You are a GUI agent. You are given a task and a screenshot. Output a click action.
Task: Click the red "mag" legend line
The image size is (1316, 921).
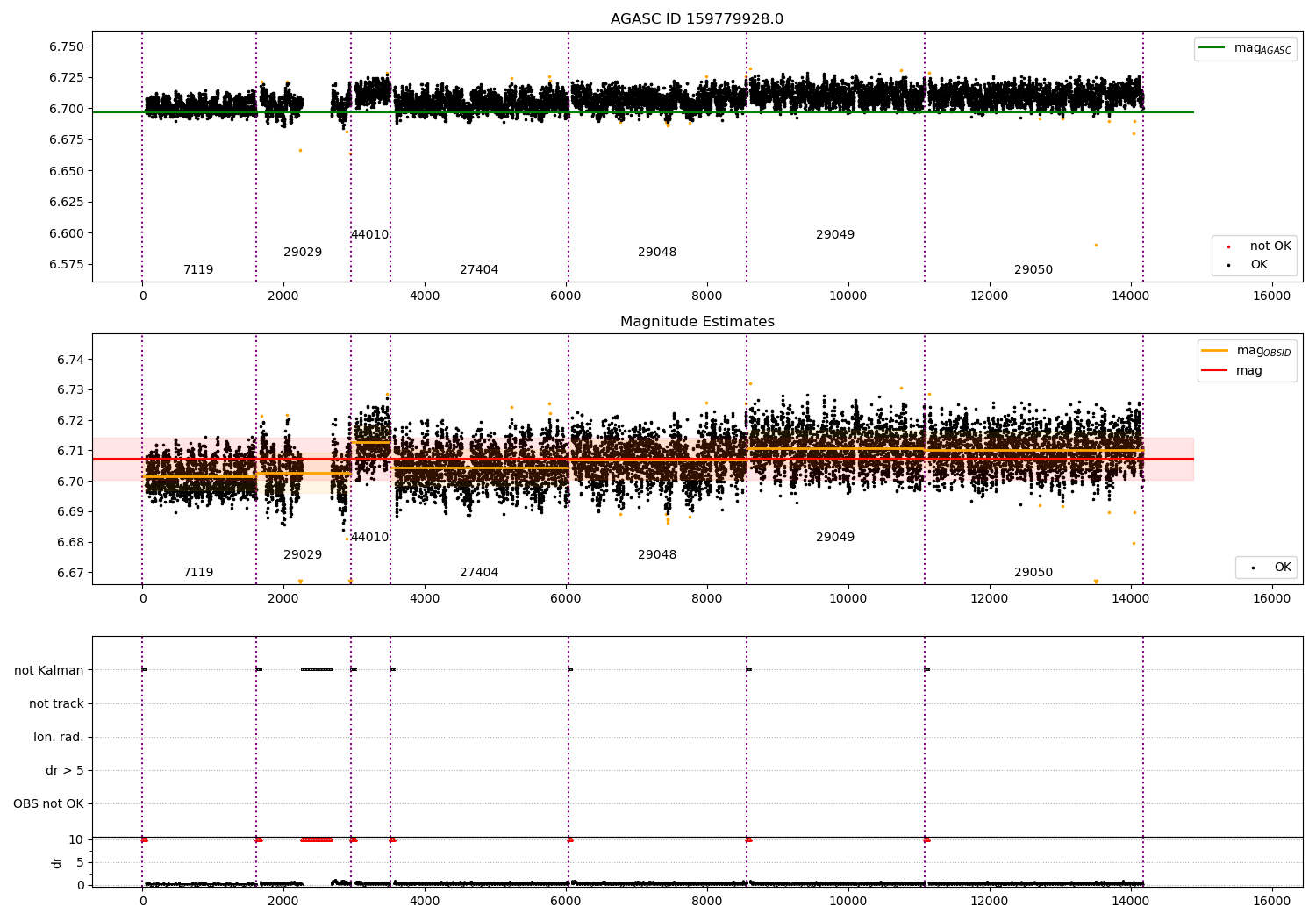(x=1215, y=371)
